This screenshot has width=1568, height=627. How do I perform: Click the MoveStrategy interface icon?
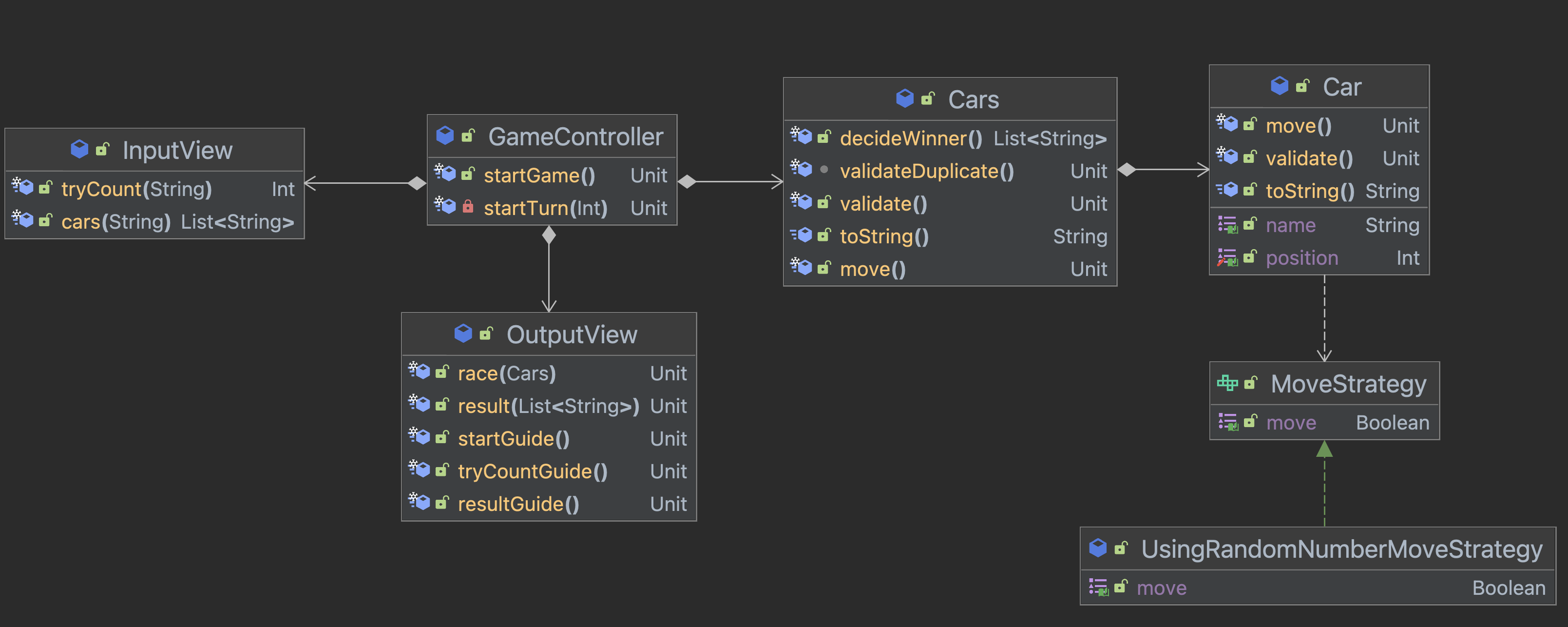(x=1227, y=383)
